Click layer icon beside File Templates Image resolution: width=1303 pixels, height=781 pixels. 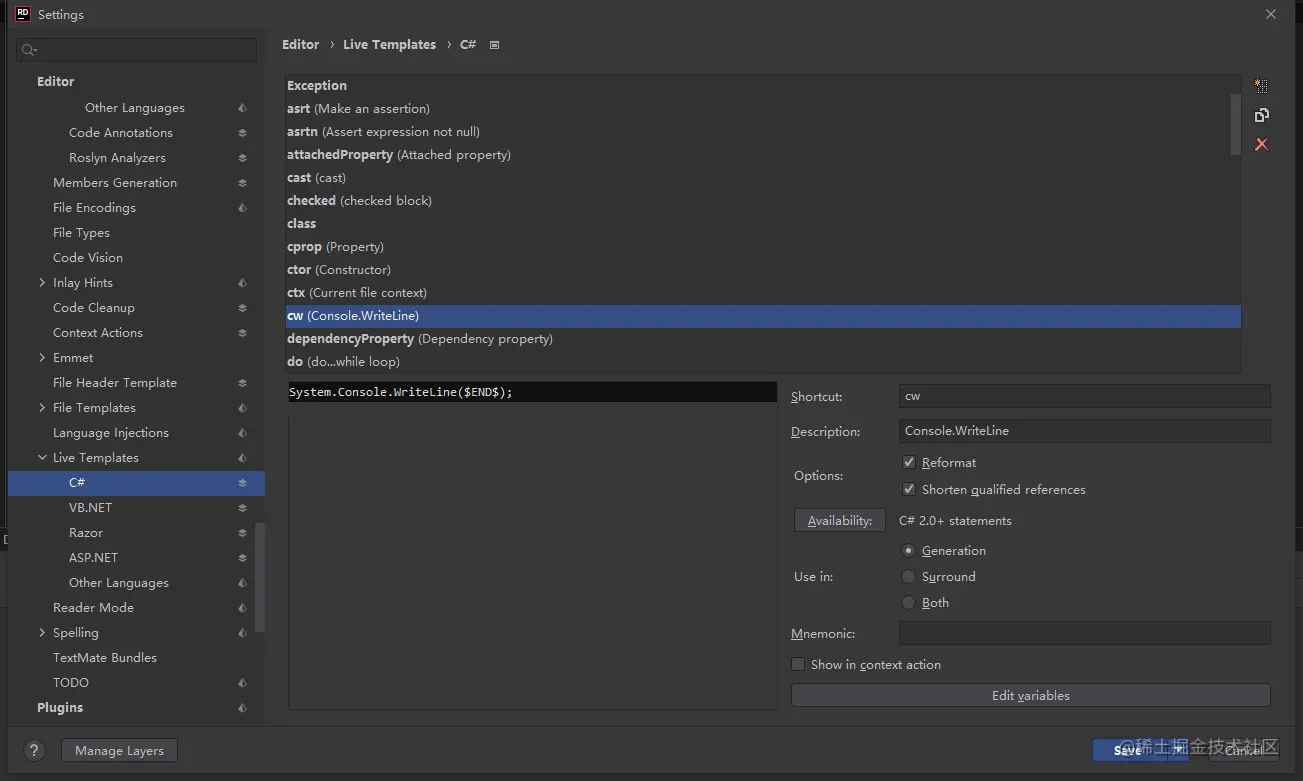point(242,408)
